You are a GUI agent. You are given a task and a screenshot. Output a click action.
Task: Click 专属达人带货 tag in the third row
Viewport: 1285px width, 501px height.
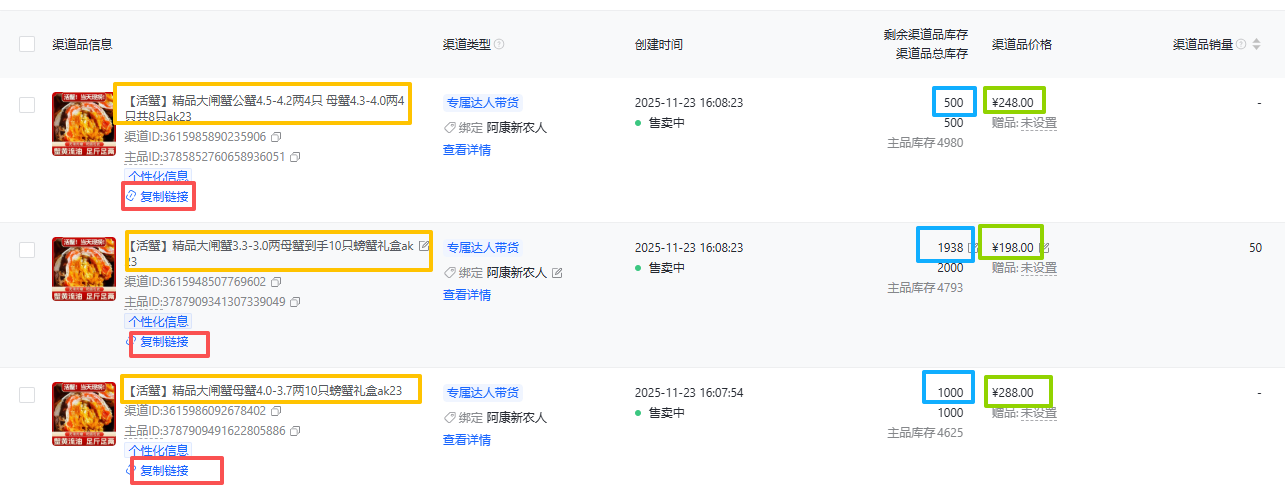click(484, 392)
